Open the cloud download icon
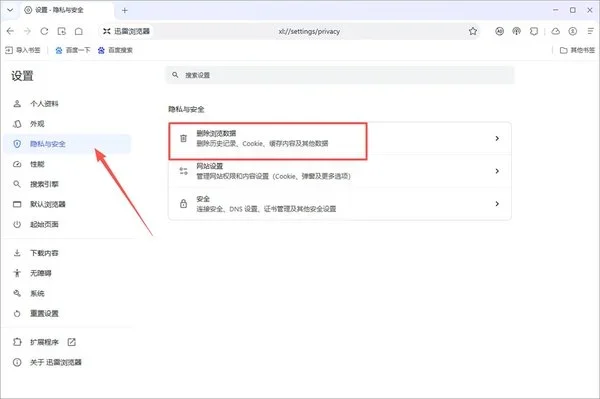This screenshot has width=600, height=399. (556, 31)
